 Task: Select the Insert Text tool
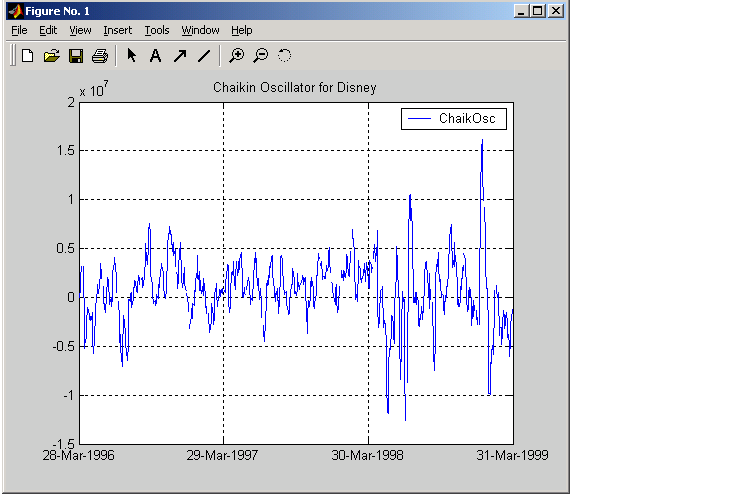coord(155,56)
